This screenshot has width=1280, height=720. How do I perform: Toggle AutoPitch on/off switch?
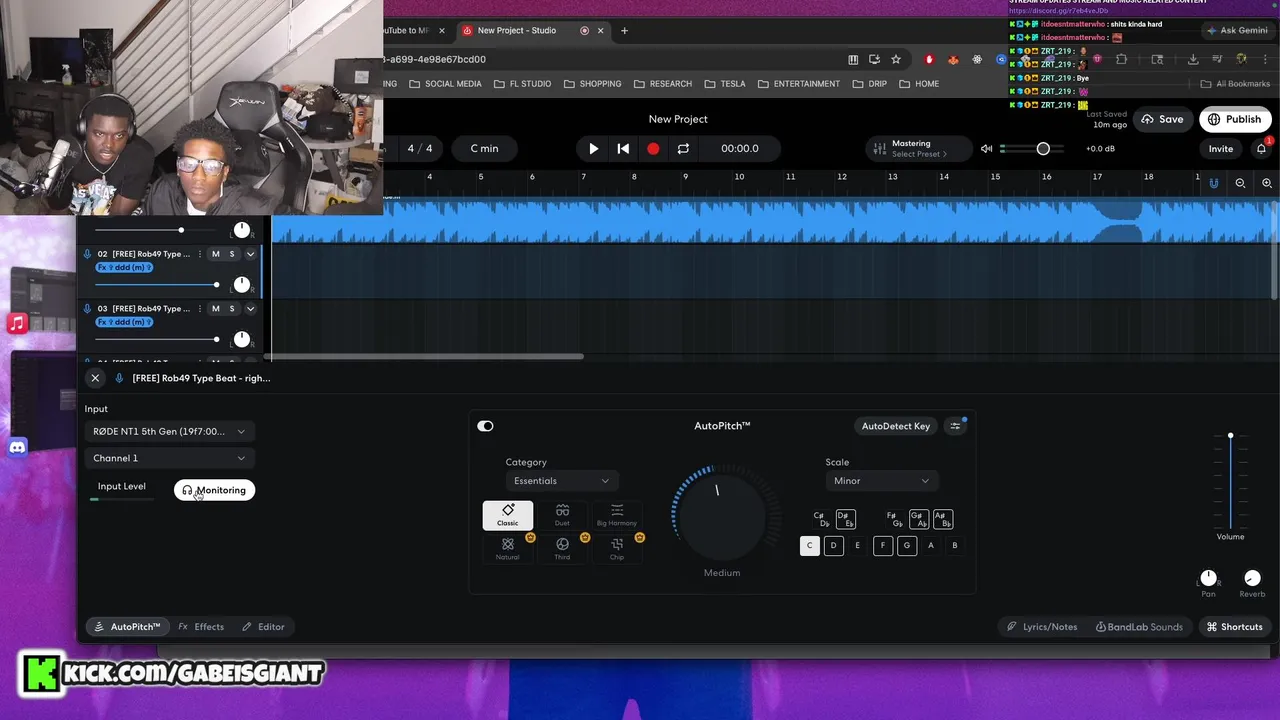click(x=485, y=426)
